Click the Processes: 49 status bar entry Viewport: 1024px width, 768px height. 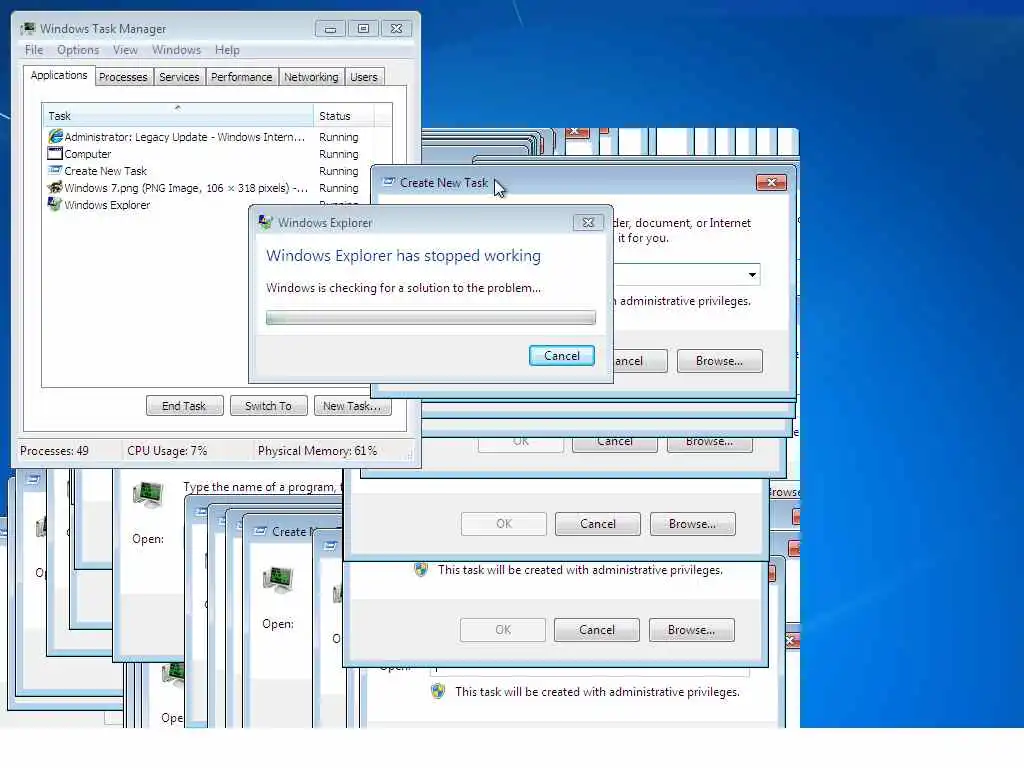(54, 451)
